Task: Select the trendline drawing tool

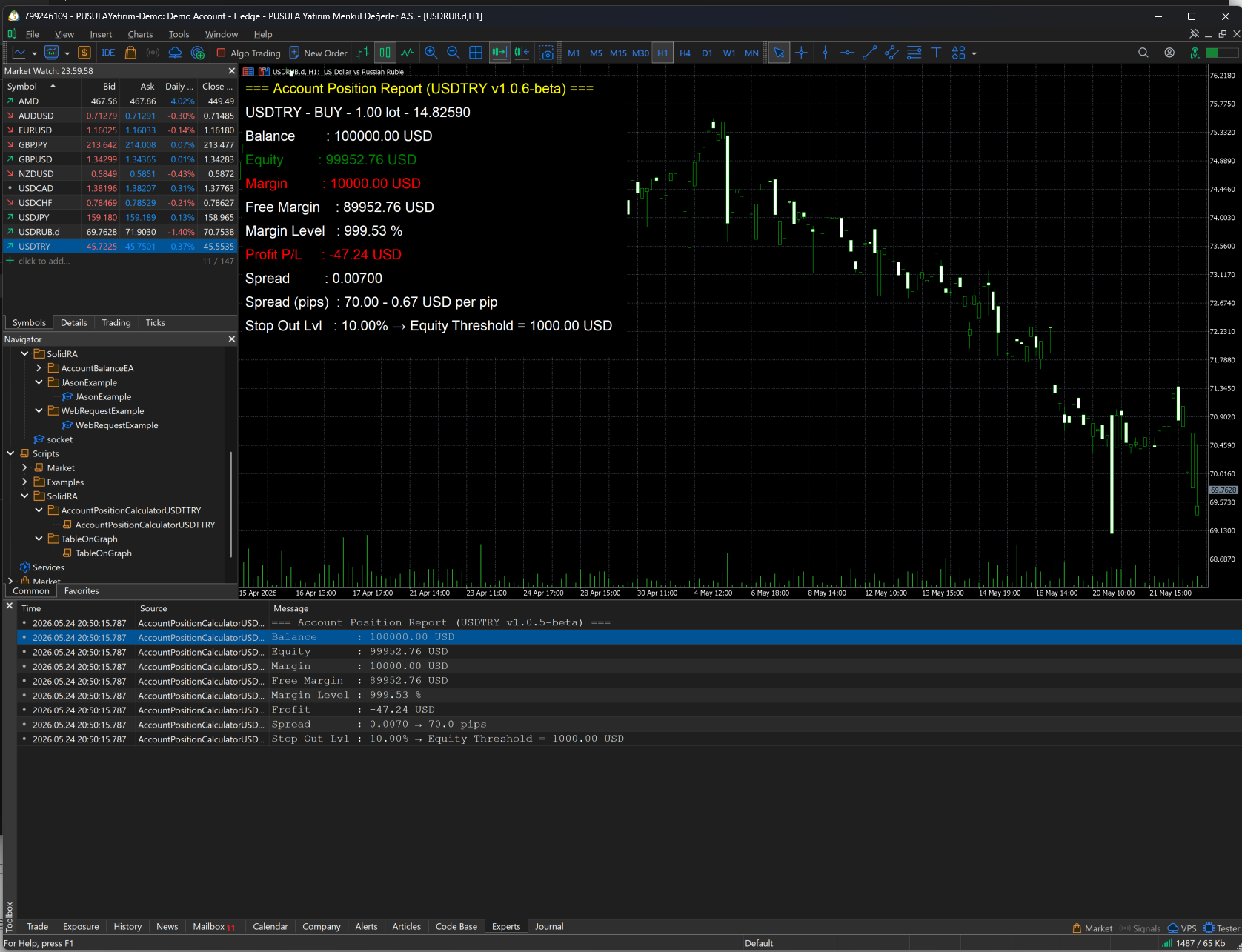Action: click(x=869, y=53)
